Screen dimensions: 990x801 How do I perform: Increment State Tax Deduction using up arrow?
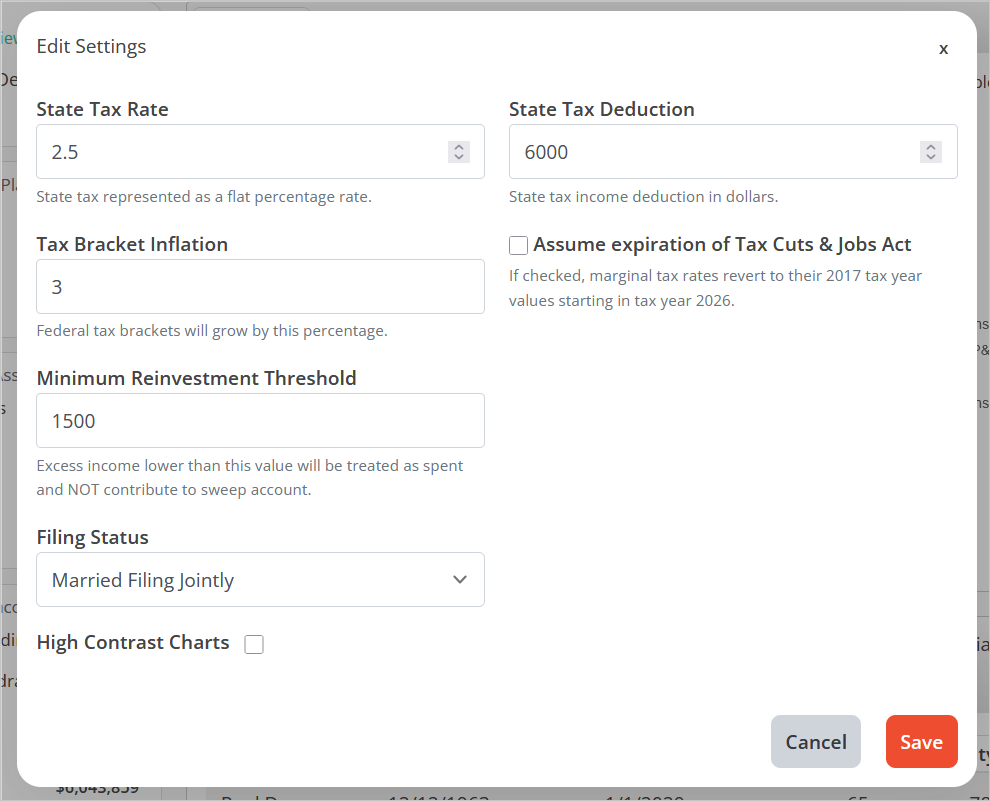pyautogui.click(x=931, y=146)
